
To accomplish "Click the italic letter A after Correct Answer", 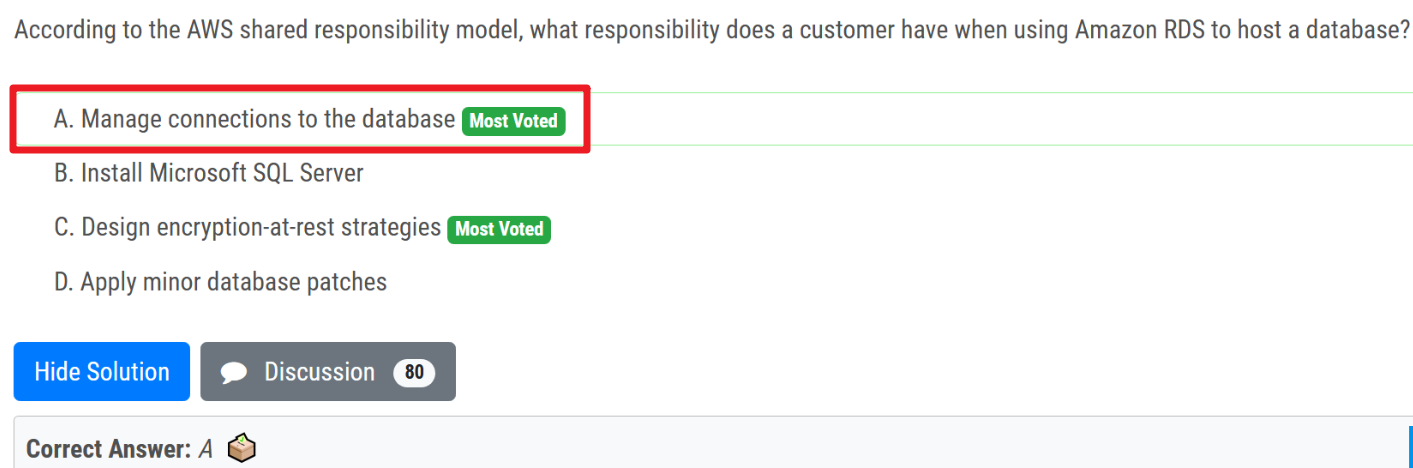I will click(x=206, y=449).
